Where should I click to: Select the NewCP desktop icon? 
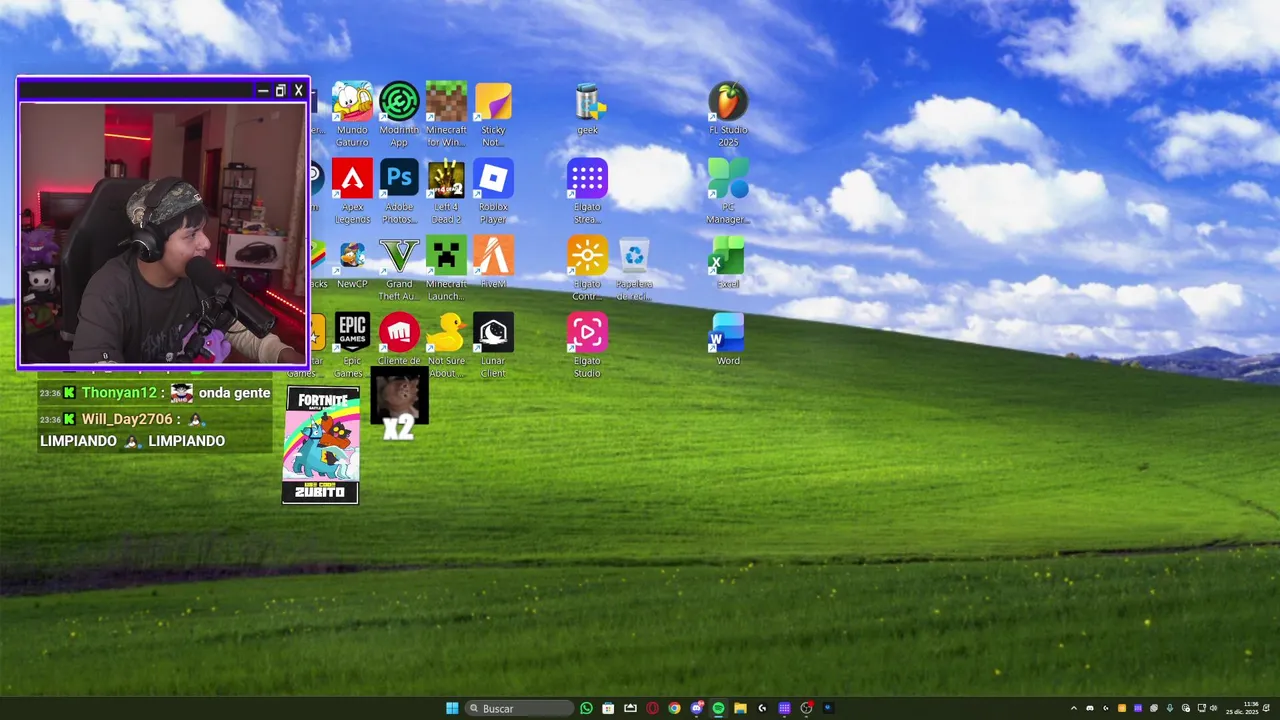352,265
